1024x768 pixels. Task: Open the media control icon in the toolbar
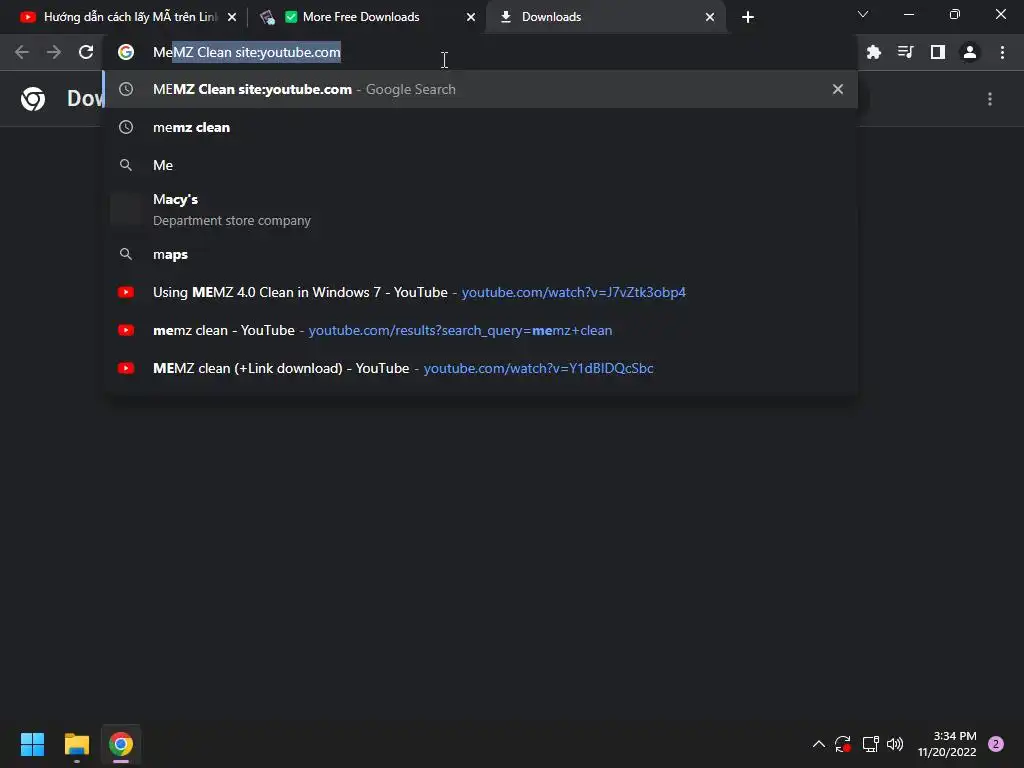click(x=905, y=52)
